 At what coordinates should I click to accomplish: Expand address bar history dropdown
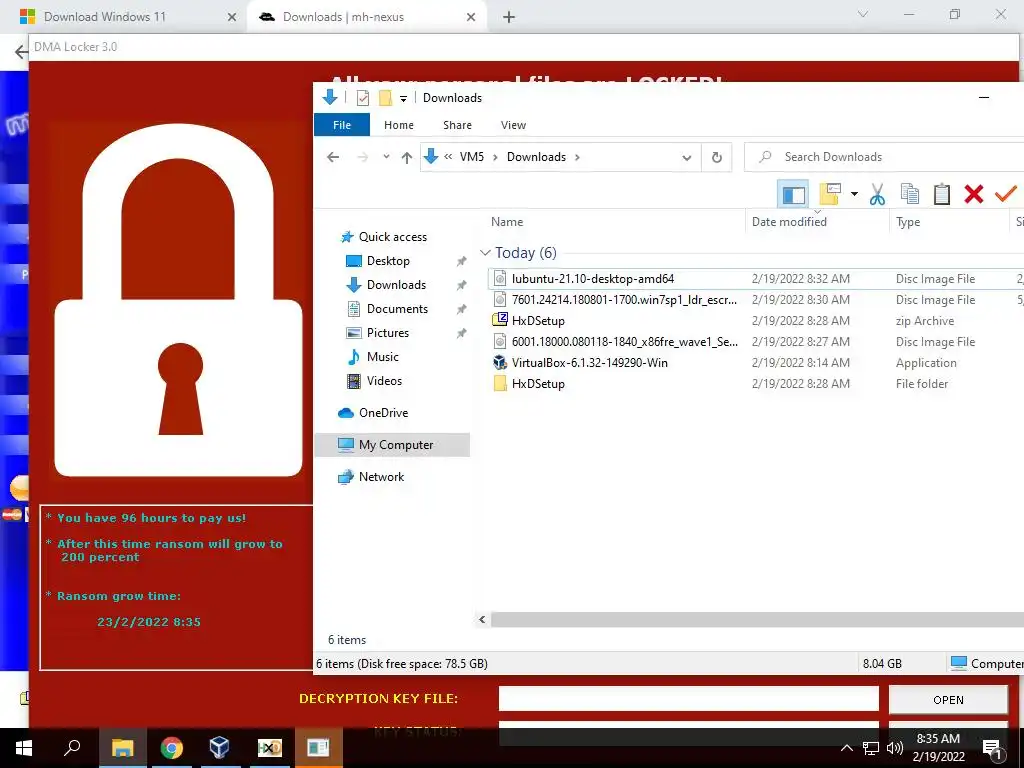[686, 157]
